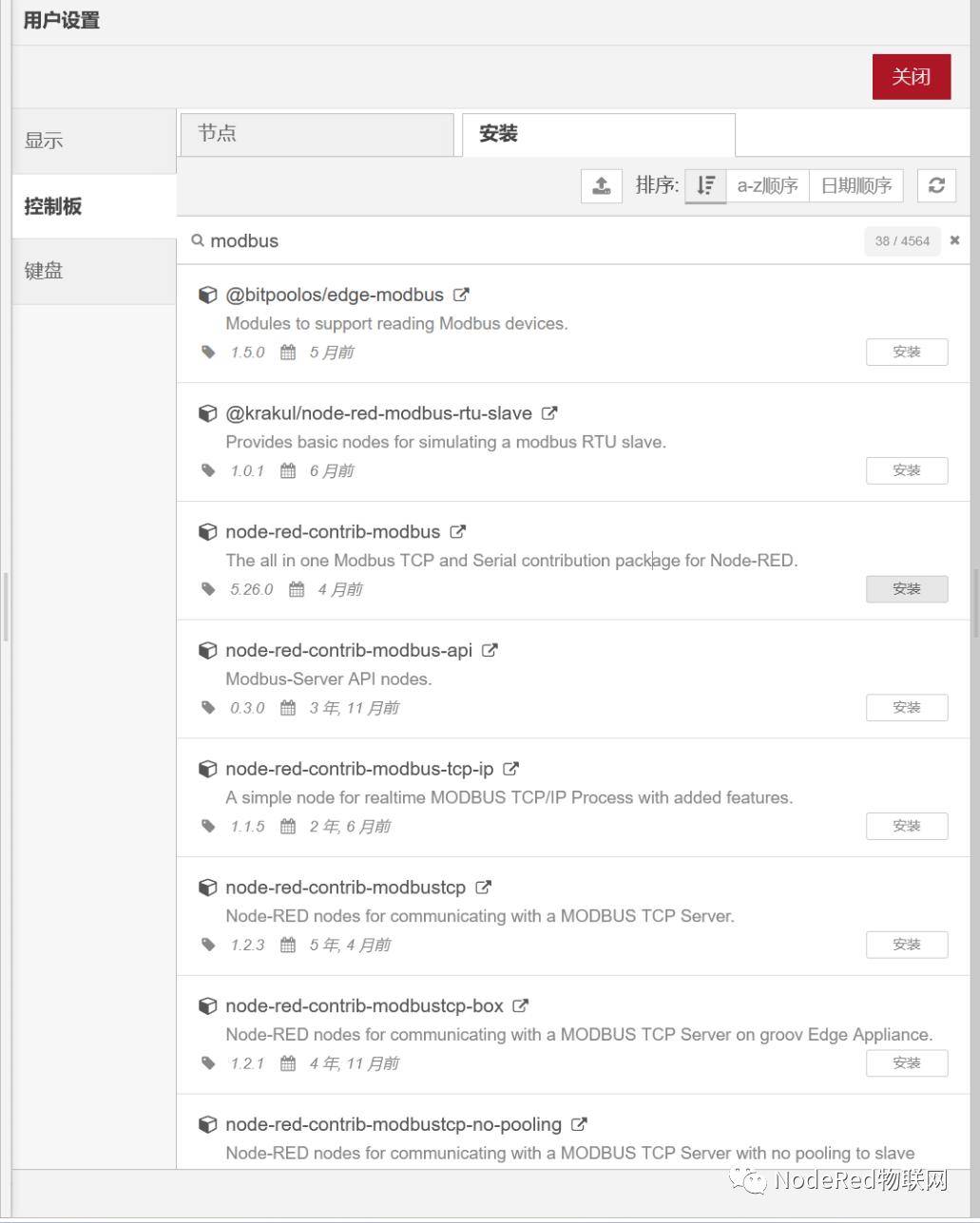Close the user settings with 关闭
This screenshot has height=1223, width=980.
coord(912,77)
